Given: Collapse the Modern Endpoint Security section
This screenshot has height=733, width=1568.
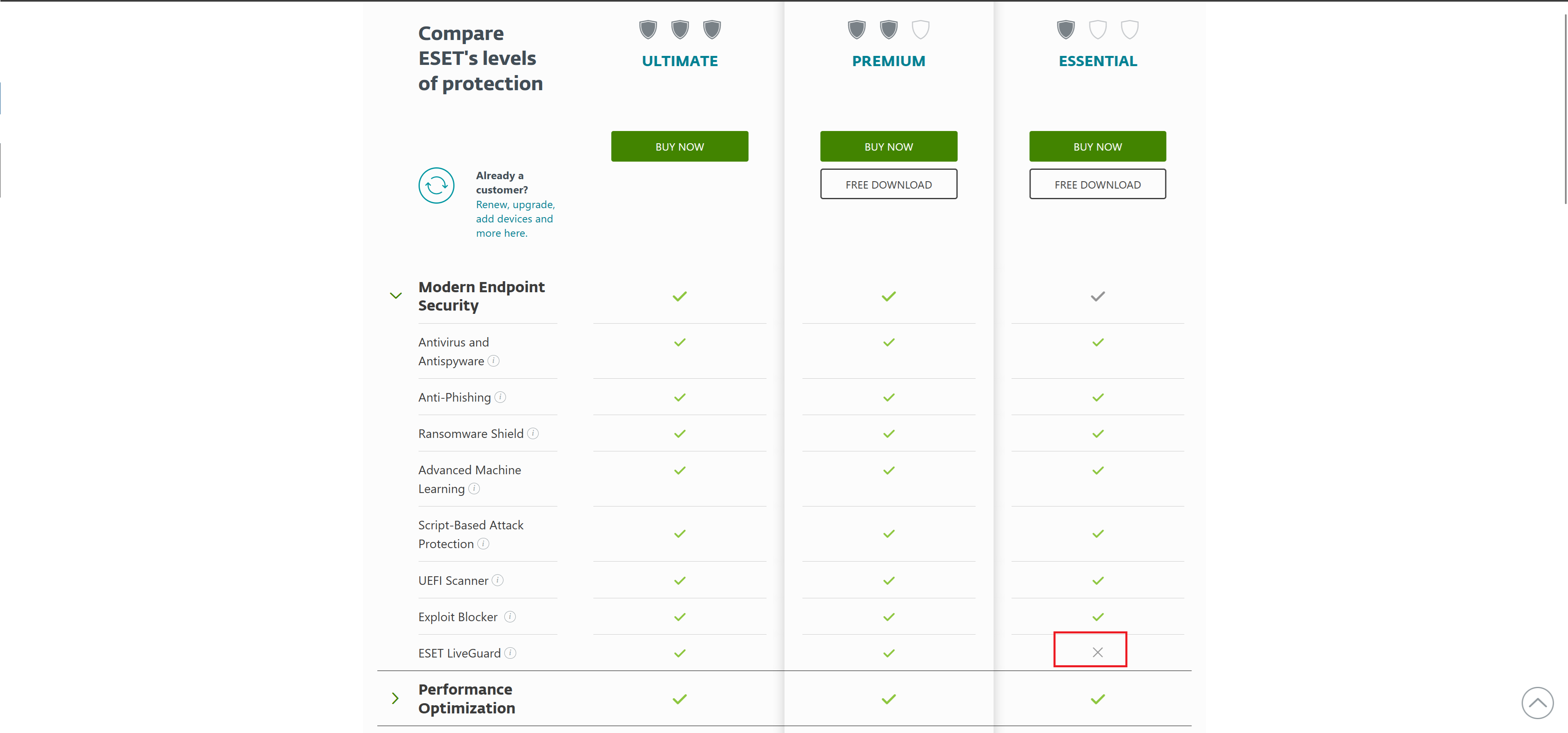Looking at the screenshot, I should (x=396, y=295).
